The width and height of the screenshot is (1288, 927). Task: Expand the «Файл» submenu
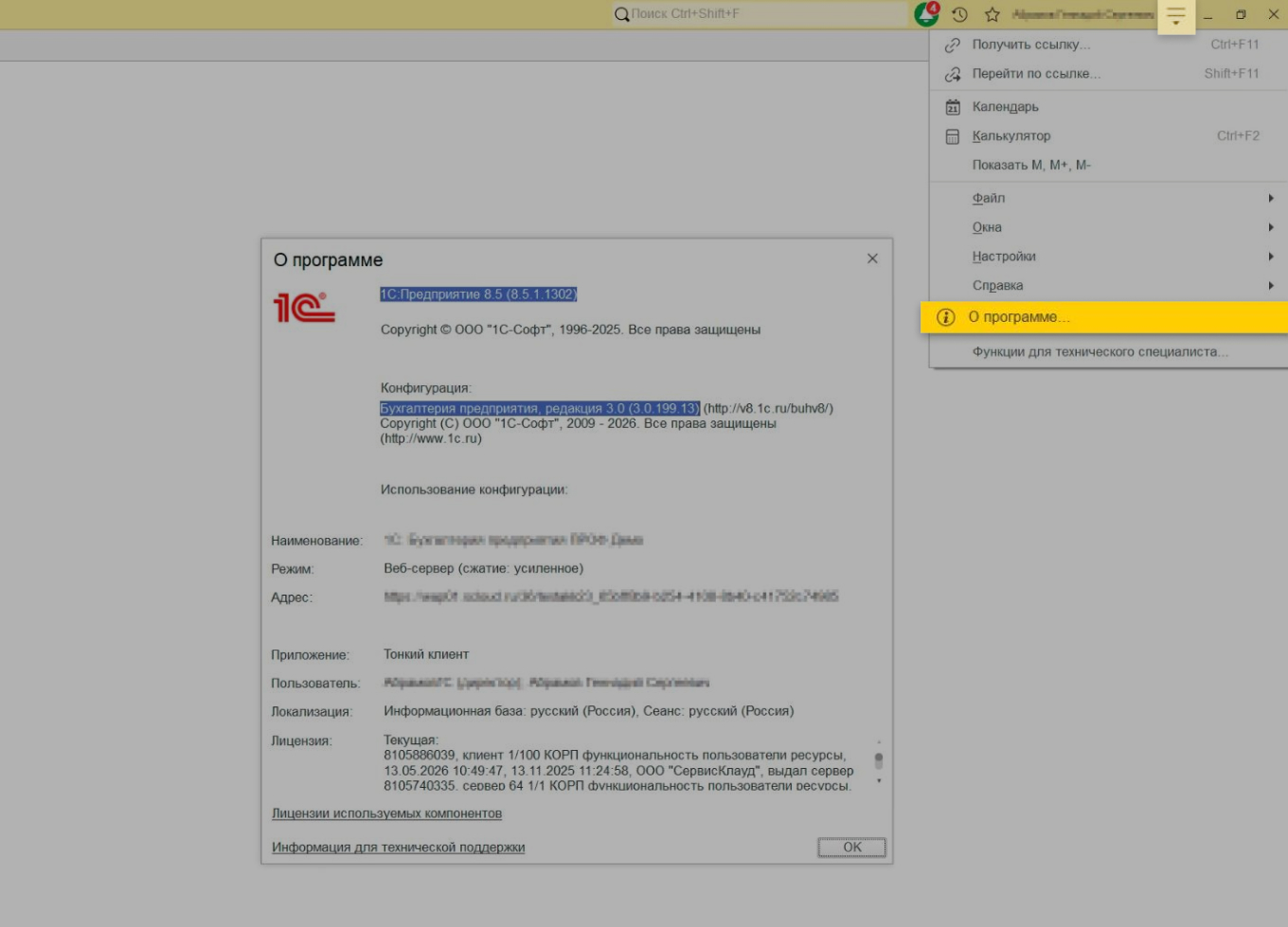1108,198
